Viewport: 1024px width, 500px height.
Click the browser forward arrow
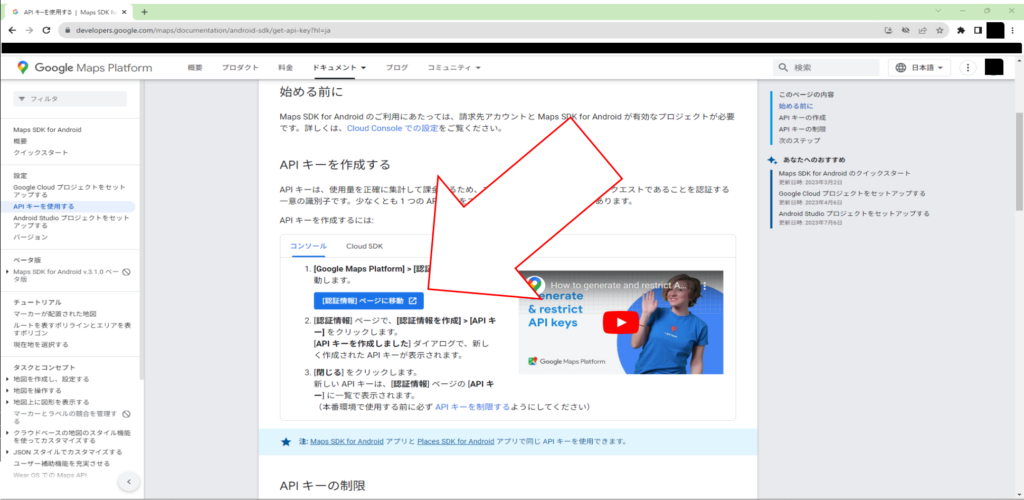29,30
